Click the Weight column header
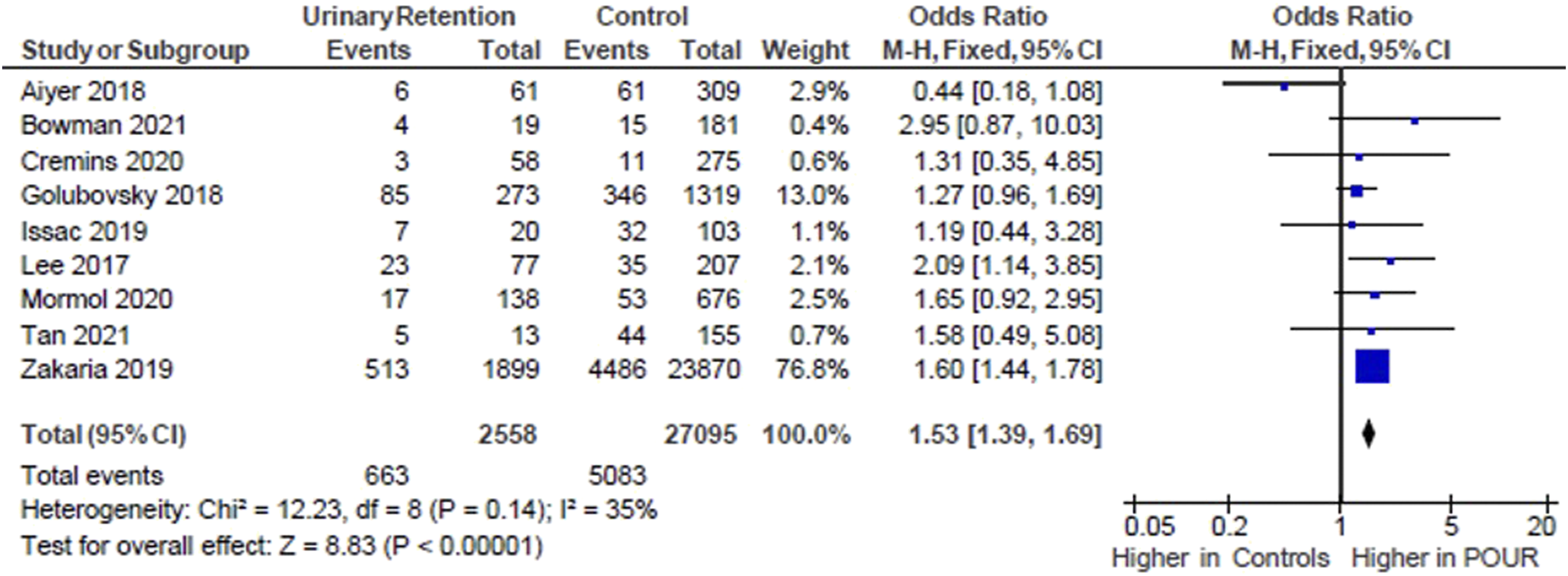 coord(805,50)
